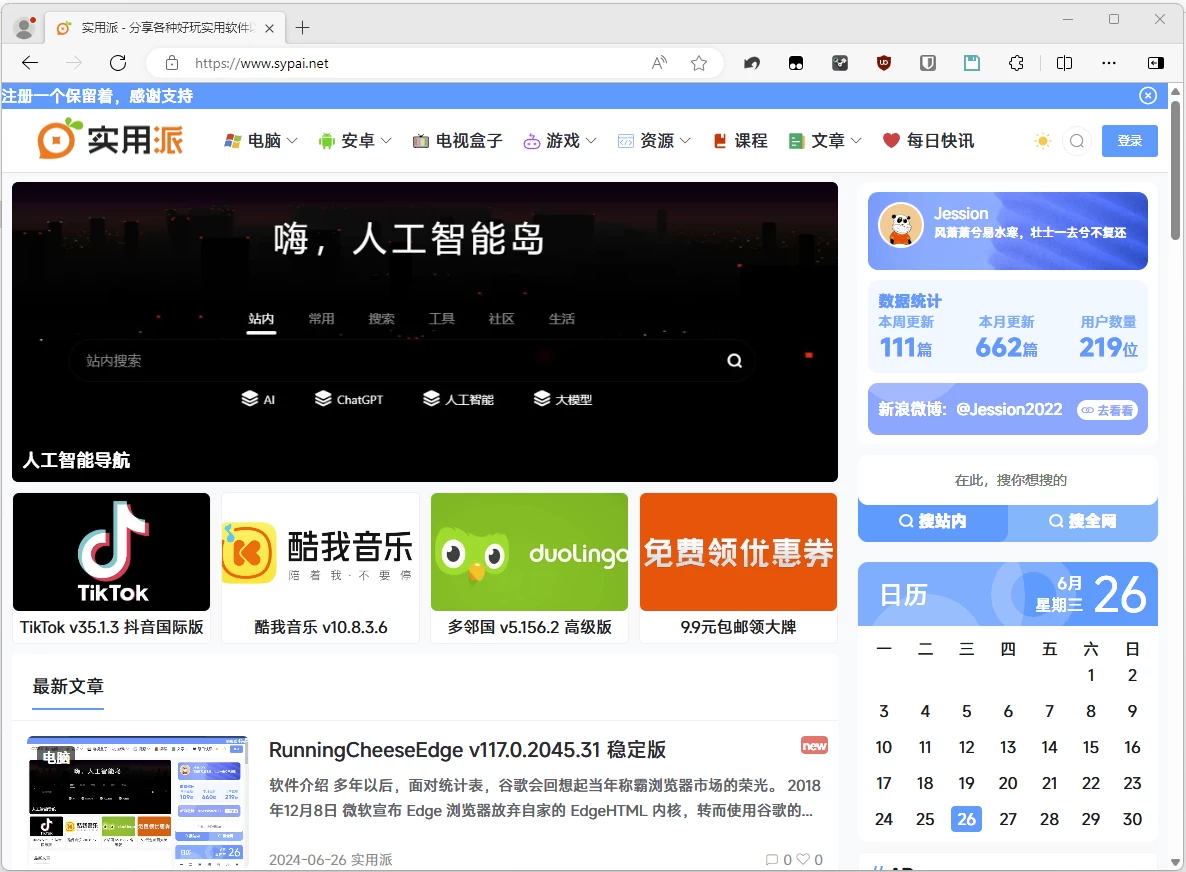Click the site search submit magnifier

coord(735,361)
